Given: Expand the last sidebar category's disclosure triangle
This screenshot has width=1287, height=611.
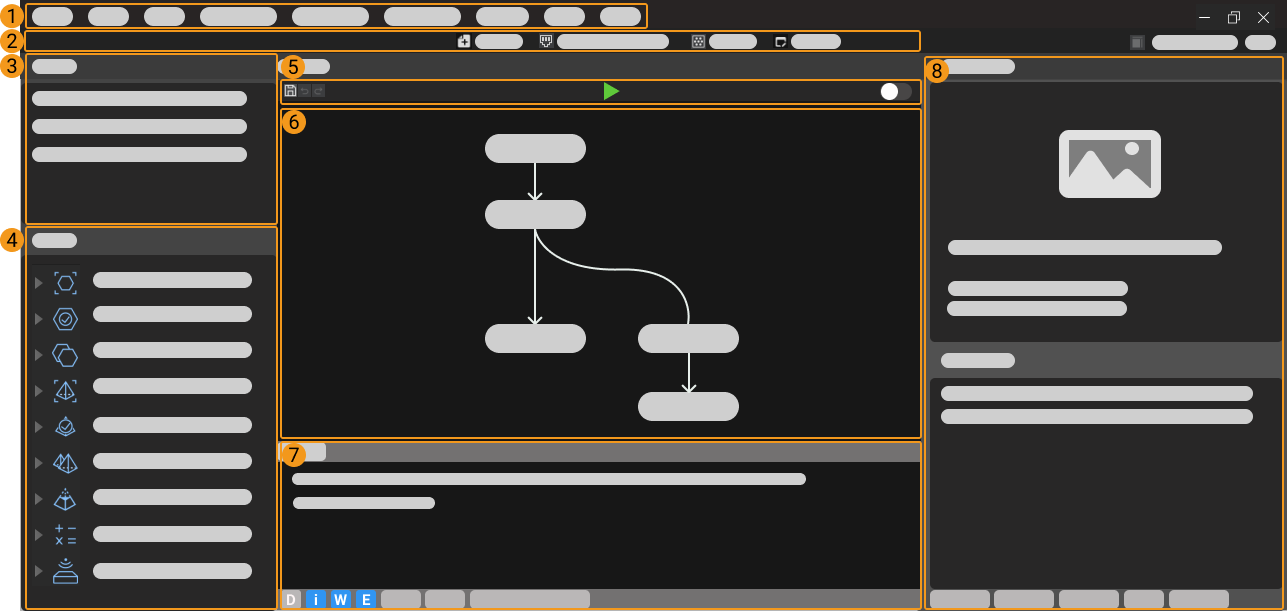Looking at the screenshot, I should point(37,571).
